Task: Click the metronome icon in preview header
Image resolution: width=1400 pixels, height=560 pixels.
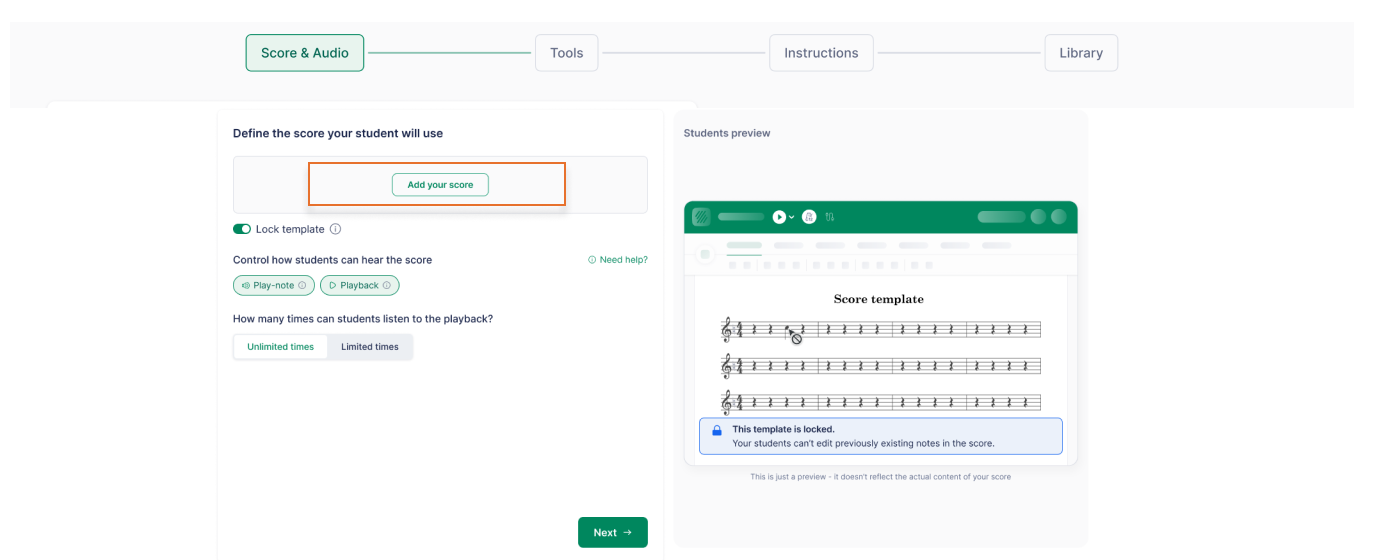Action: [x=809, y=217]
